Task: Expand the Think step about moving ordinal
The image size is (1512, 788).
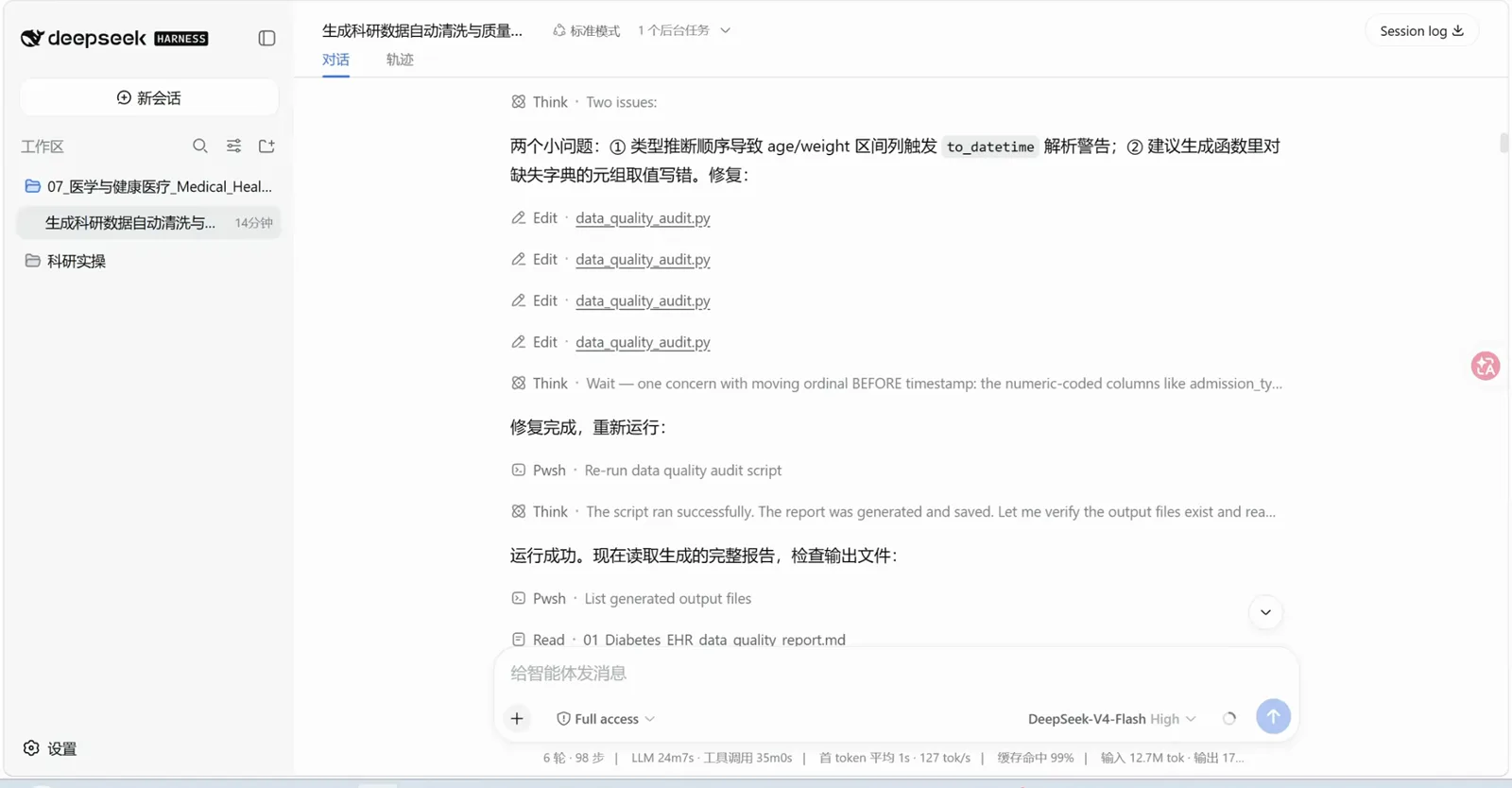Action: coord(897,384)
